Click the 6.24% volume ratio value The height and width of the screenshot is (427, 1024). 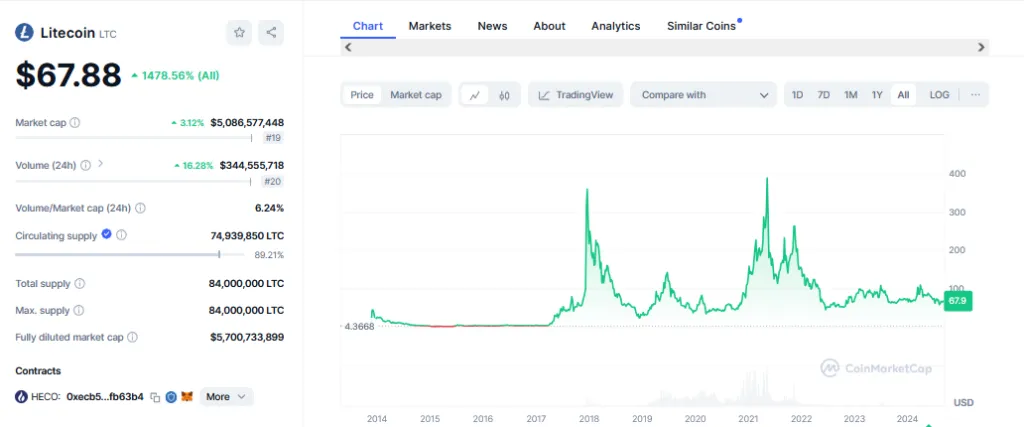[270, 208]
